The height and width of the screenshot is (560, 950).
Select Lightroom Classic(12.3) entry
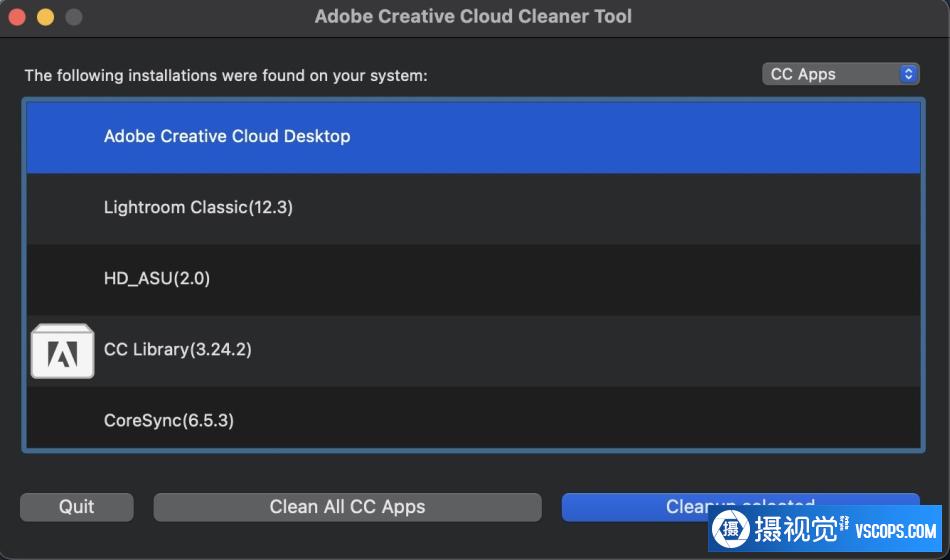tap(473, 208)
